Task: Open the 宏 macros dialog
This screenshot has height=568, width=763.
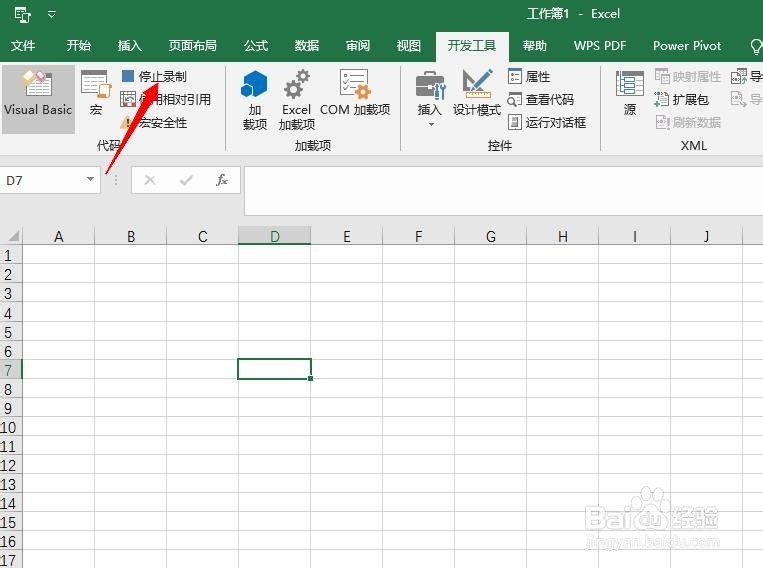Action: point(96,93)
